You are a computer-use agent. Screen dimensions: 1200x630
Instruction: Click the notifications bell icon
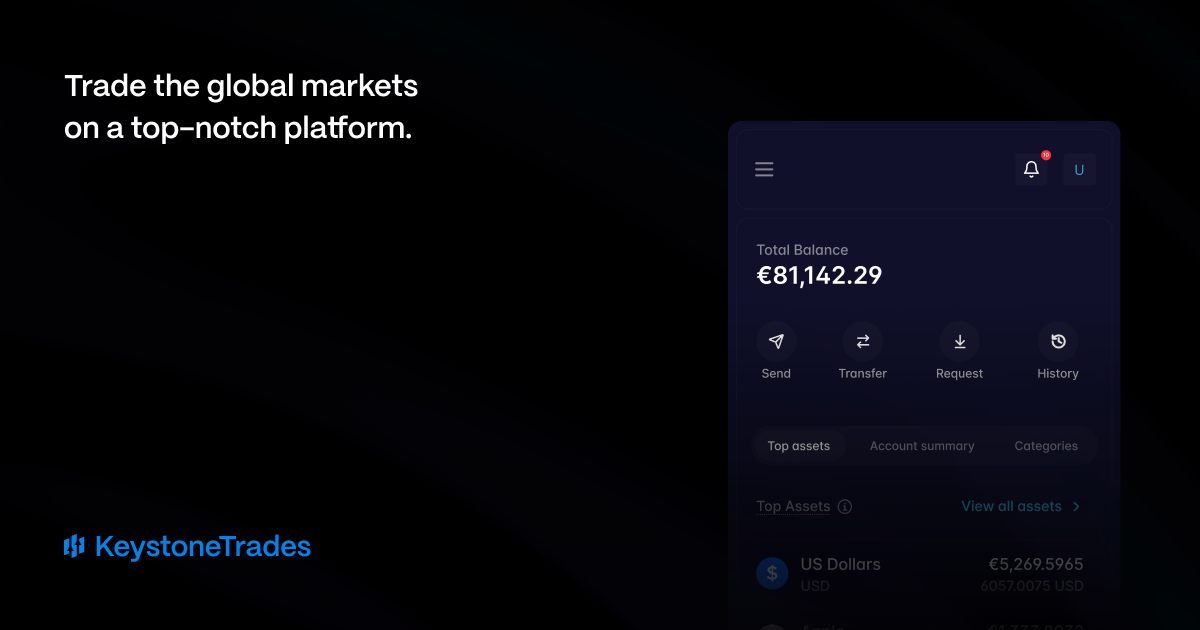[x=1031, y=170]
